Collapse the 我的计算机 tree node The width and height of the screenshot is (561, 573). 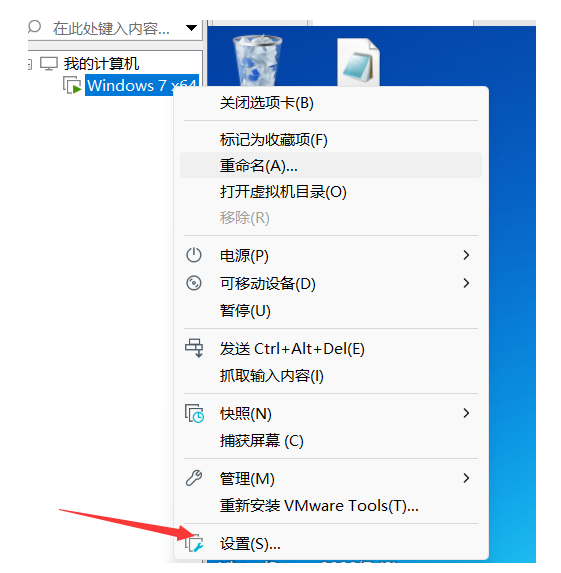(30, 65)
